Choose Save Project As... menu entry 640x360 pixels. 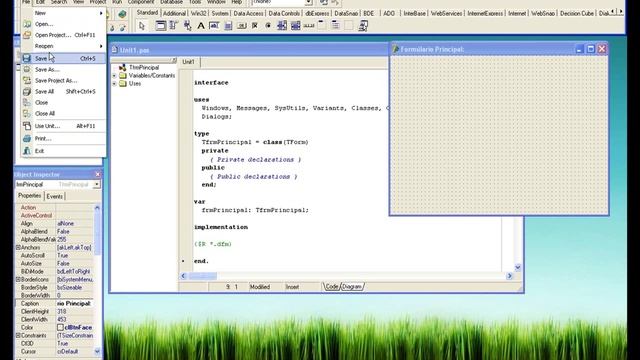pos(64,80)
